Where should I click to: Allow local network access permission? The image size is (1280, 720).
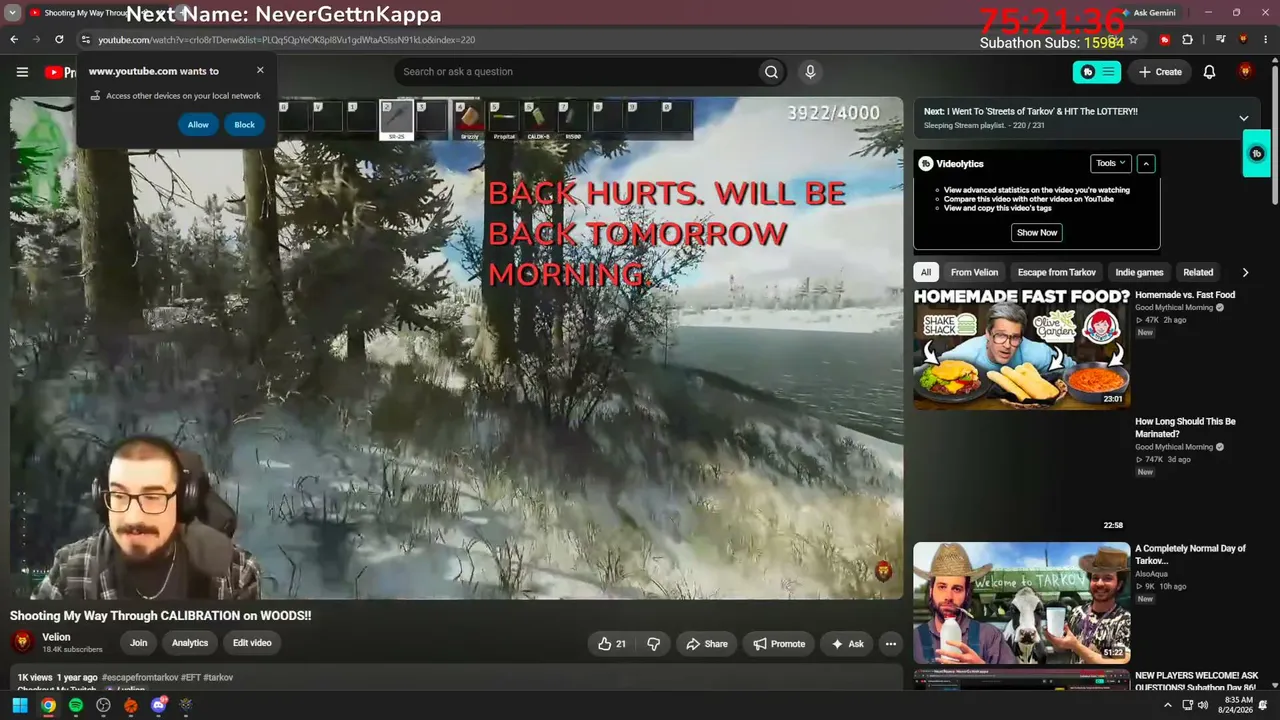pos(198,125)
